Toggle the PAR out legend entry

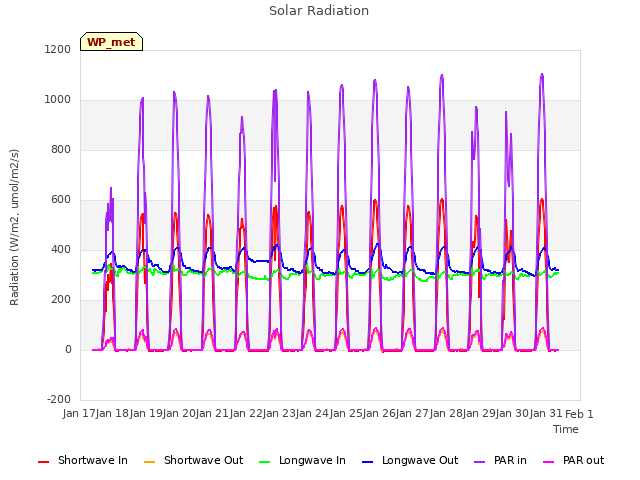(573, 460)
